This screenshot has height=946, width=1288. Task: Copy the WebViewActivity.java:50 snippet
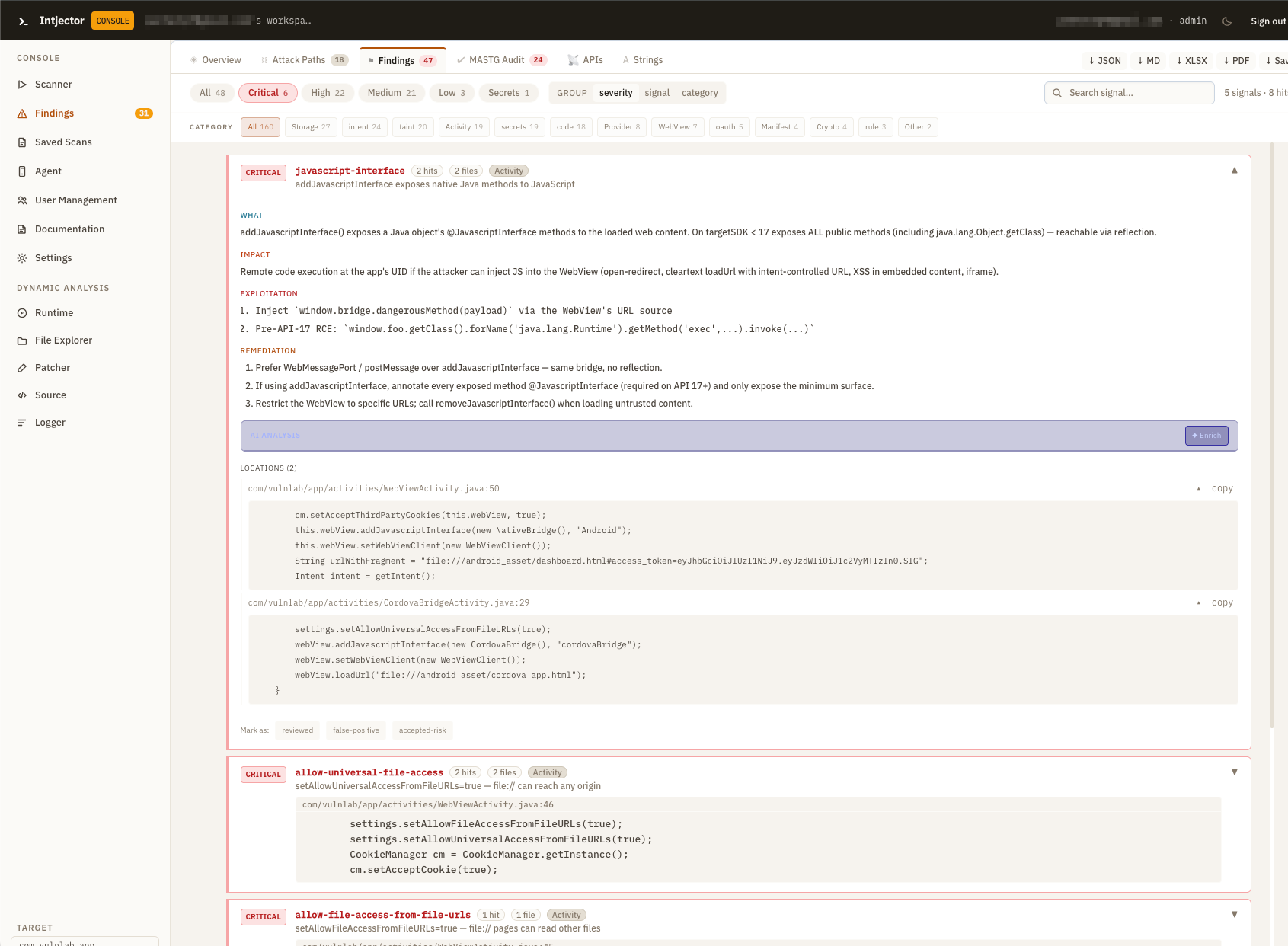(x=1222, y=489)
